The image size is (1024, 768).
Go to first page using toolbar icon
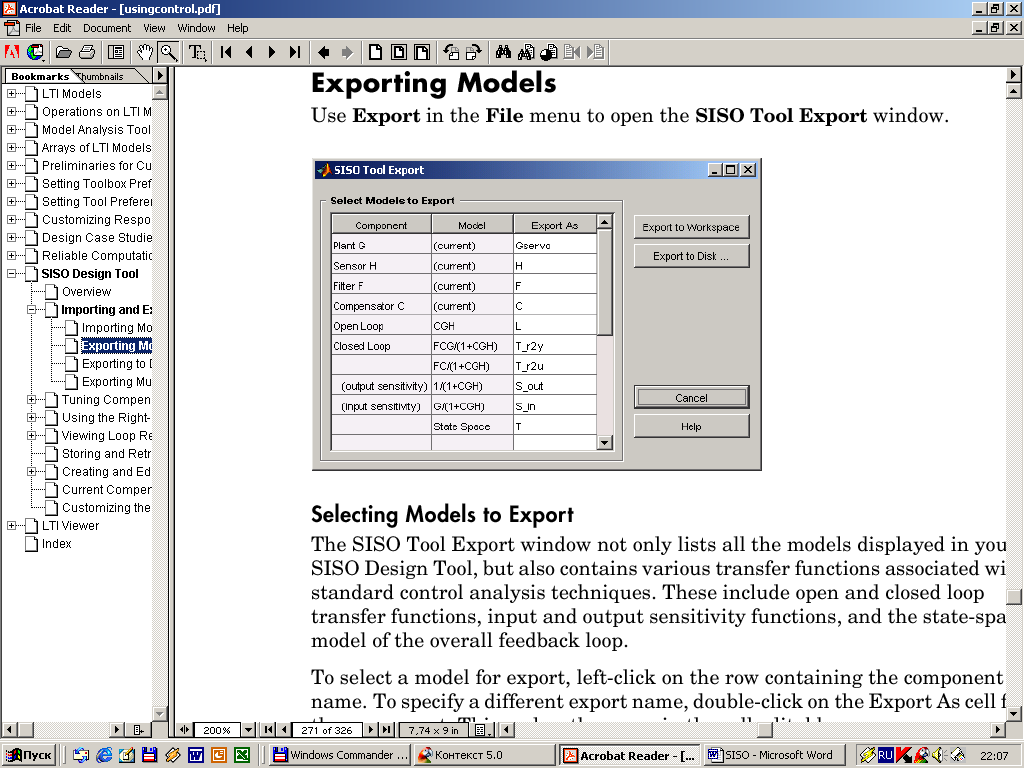pyautogui.click(x=227, y=52)
